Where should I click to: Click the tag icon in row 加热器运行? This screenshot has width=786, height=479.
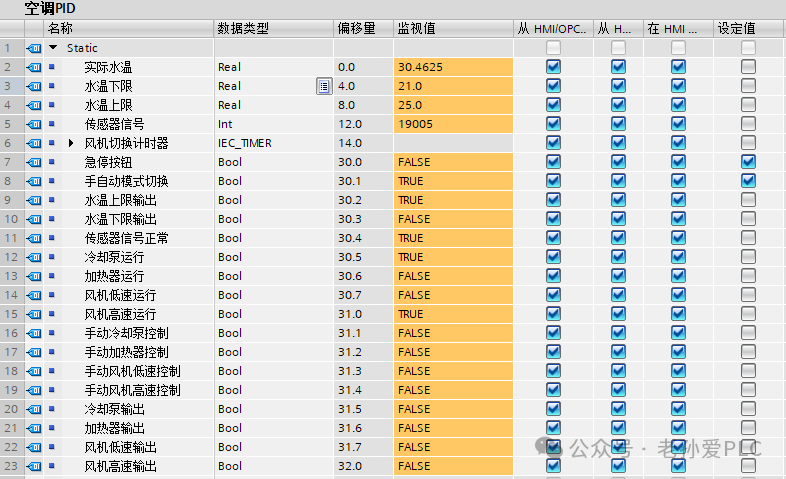click(x=34, y=276)
